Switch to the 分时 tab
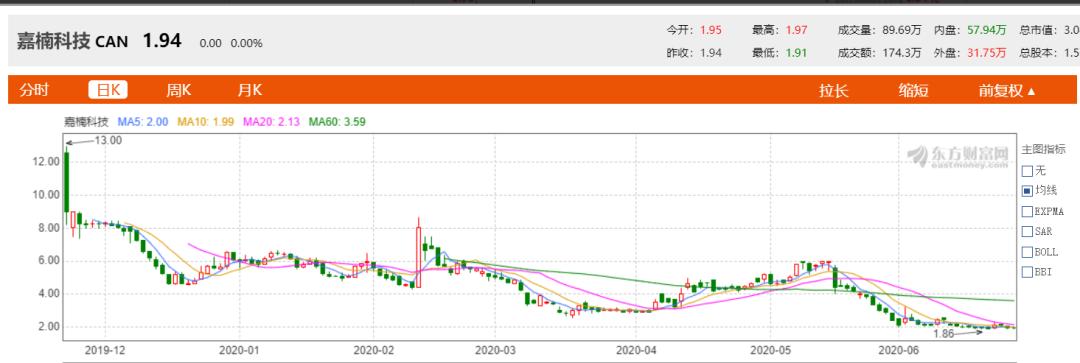The image size is (1080, 363). pyautogui.click(x=34, y=90)
